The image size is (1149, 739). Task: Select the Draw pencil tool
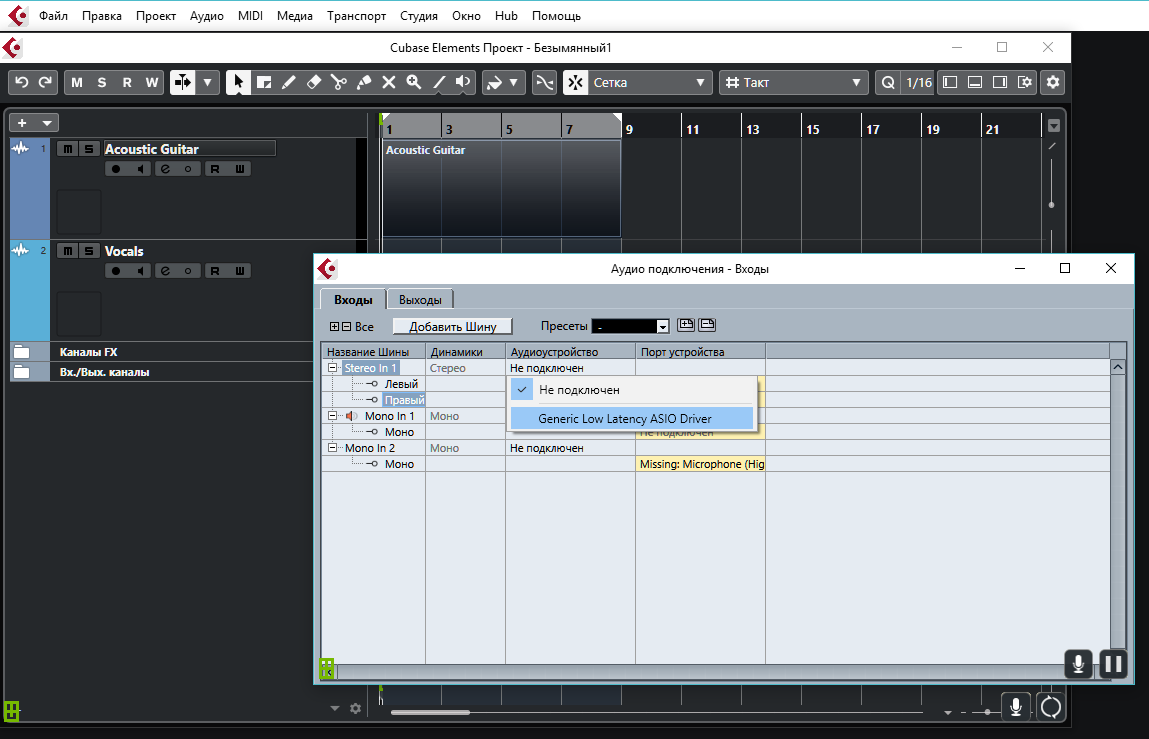[x=289, y=82]
